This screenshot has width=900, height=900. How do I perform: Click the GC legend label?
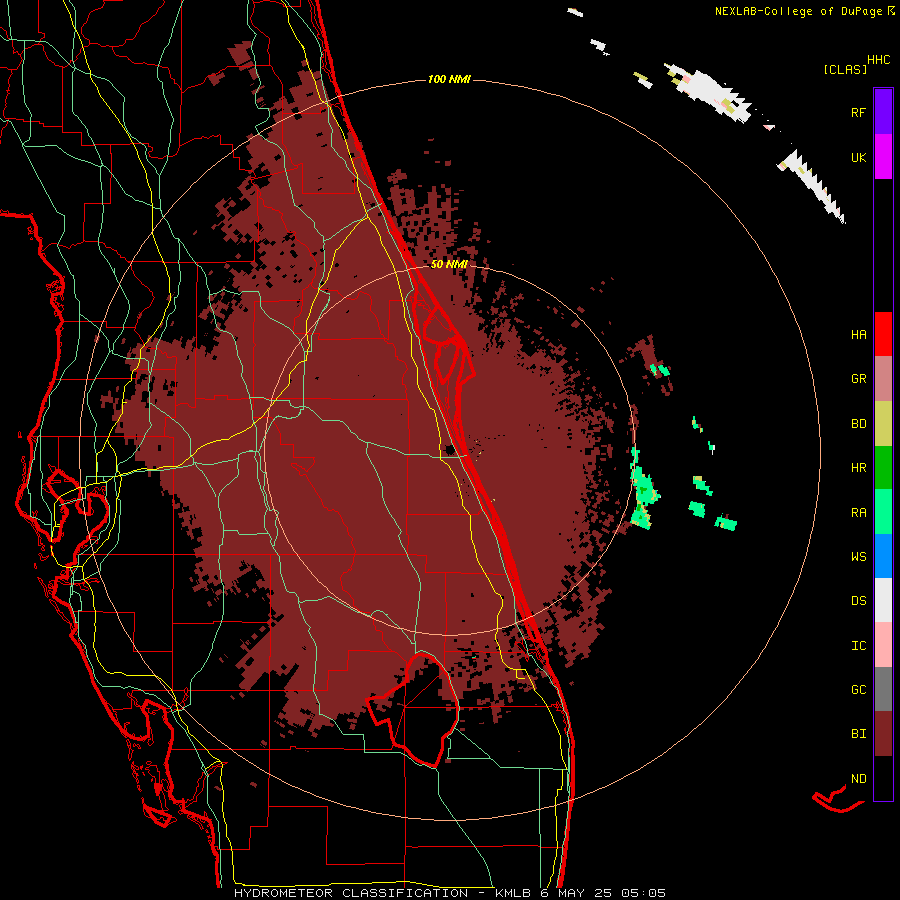tap(858, 690)
